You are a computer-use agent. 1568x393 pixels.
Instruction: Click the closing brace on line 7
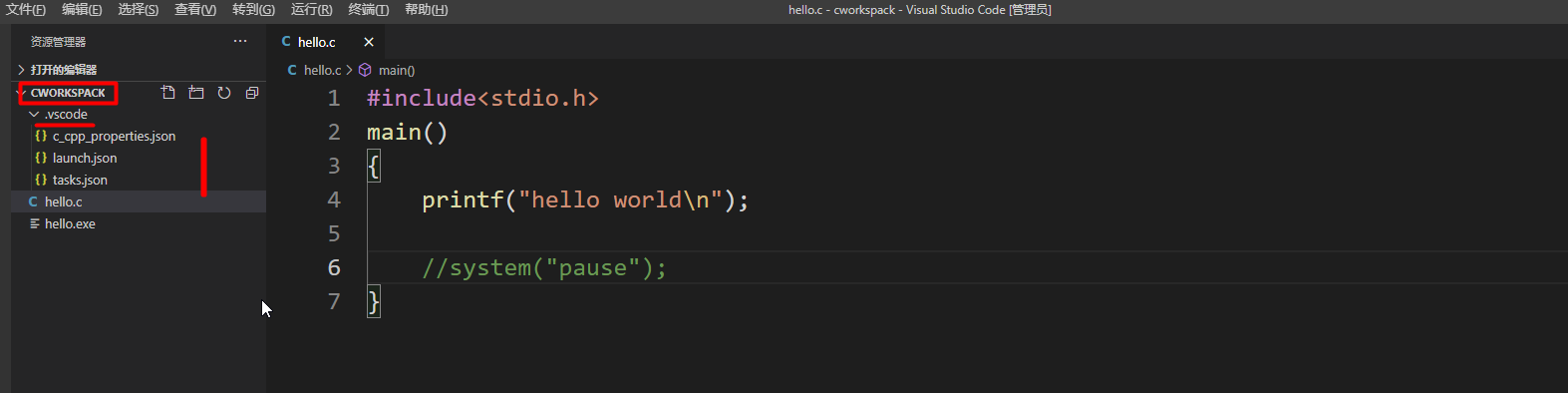click(x=374, y=301)
